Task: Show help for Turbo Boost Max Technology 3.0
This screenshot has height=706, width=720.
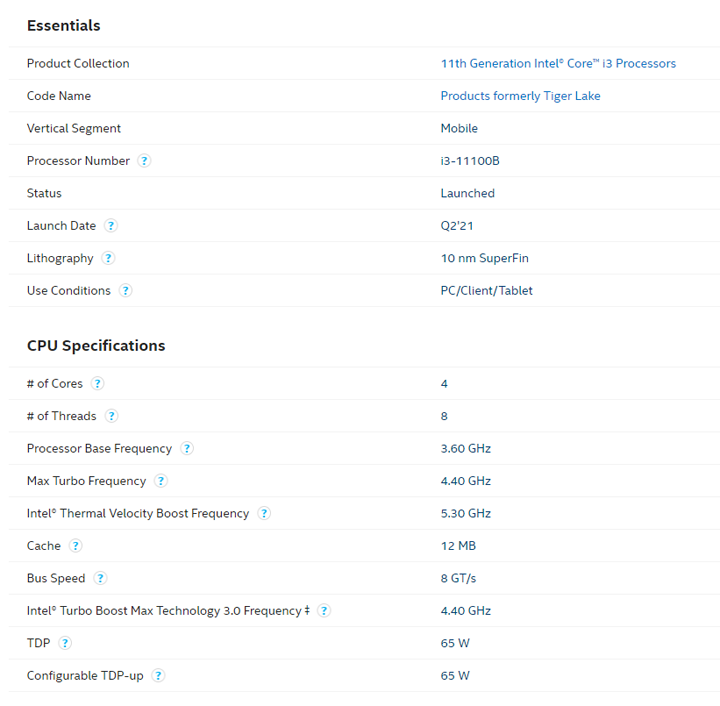Action: pos(324,611)
